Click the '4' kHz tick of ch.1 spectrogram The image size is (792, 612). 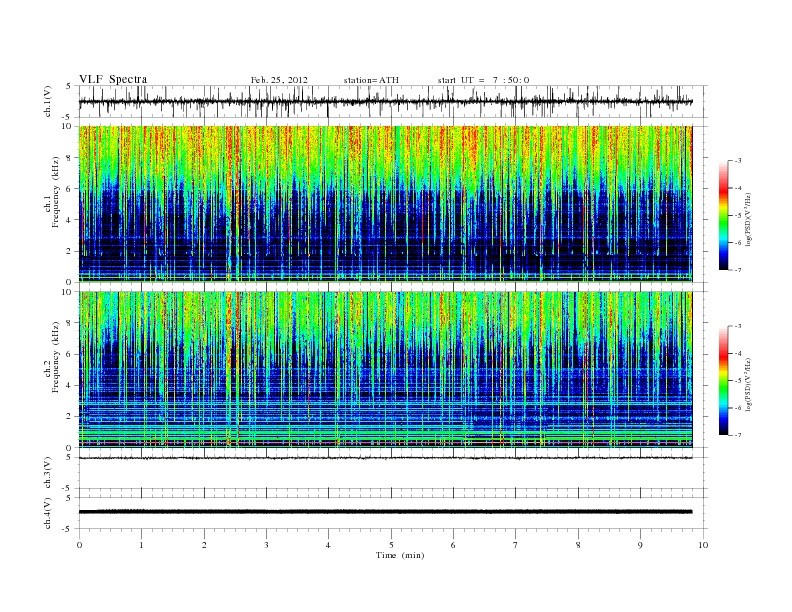(69, 220)
